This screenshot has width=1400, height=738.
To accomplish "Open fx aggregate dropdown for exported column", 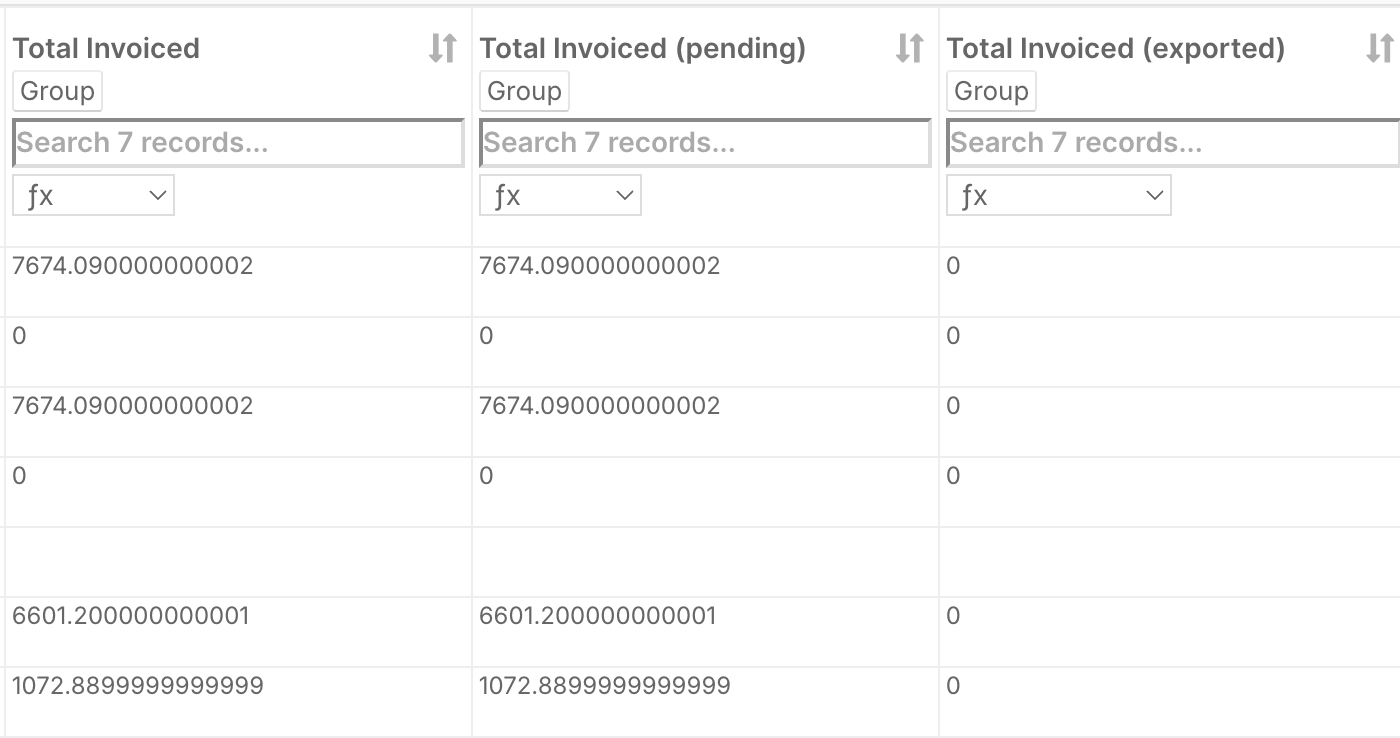I will (x=1058, y=196).
